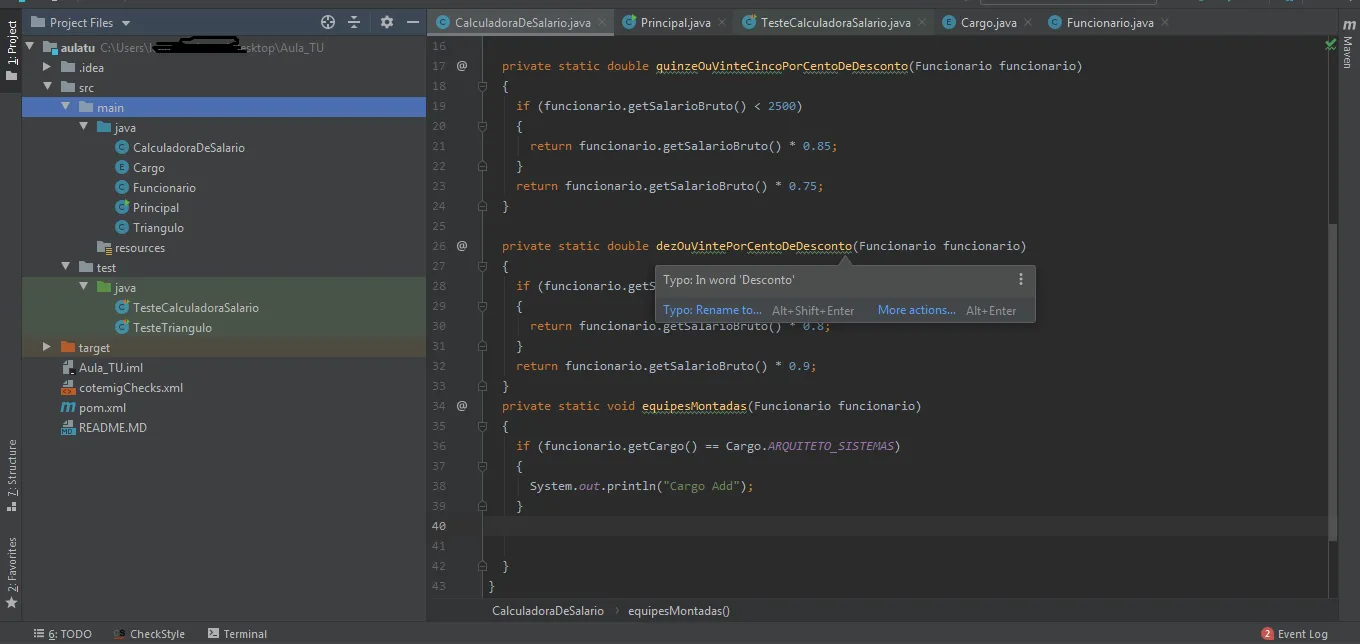Click the locate/scroll from source target icon
Screen dimensions: 1360x644
coord(328,22)
